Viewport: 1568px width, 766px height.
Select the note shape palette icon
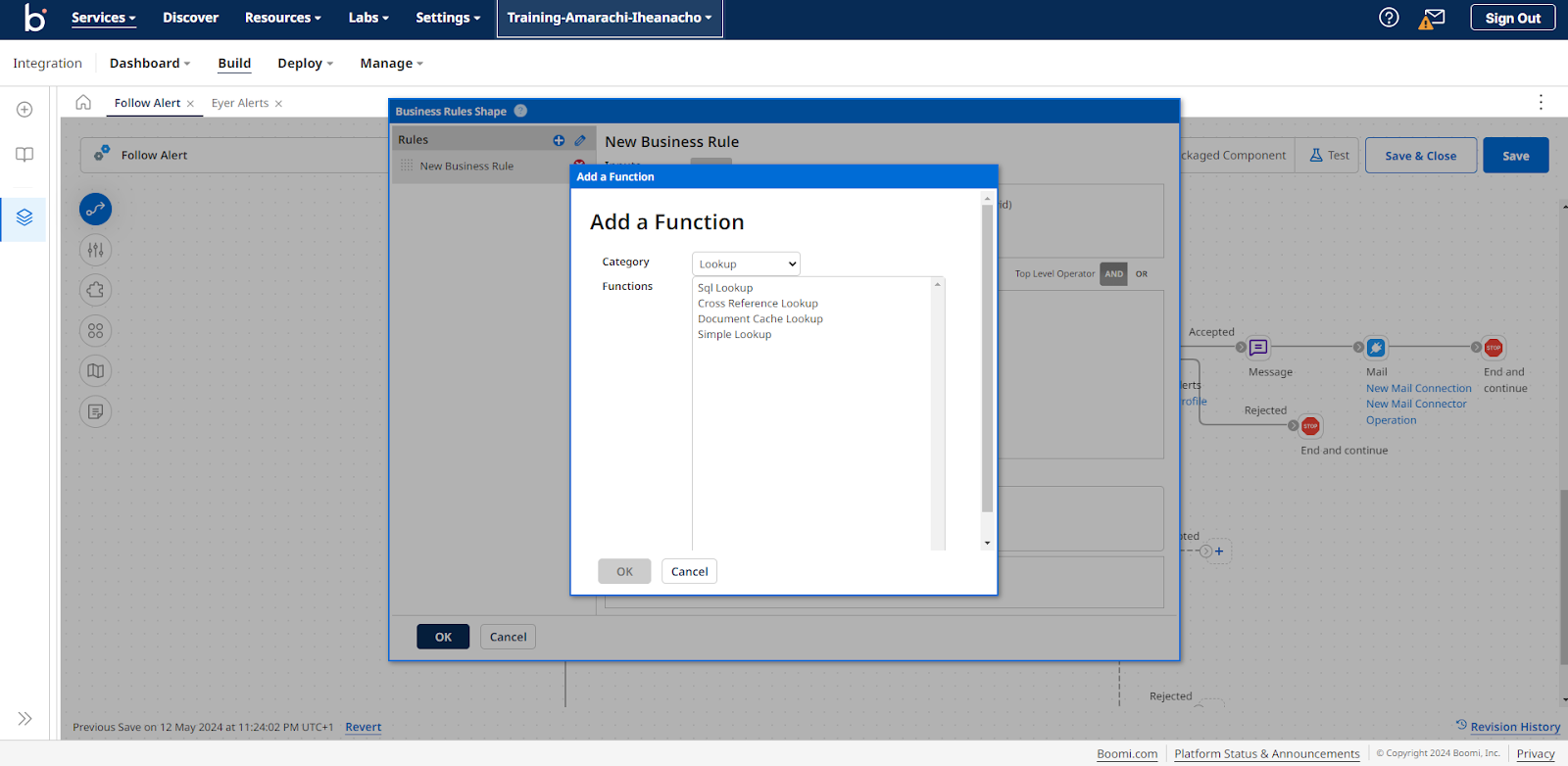point(95,411)
